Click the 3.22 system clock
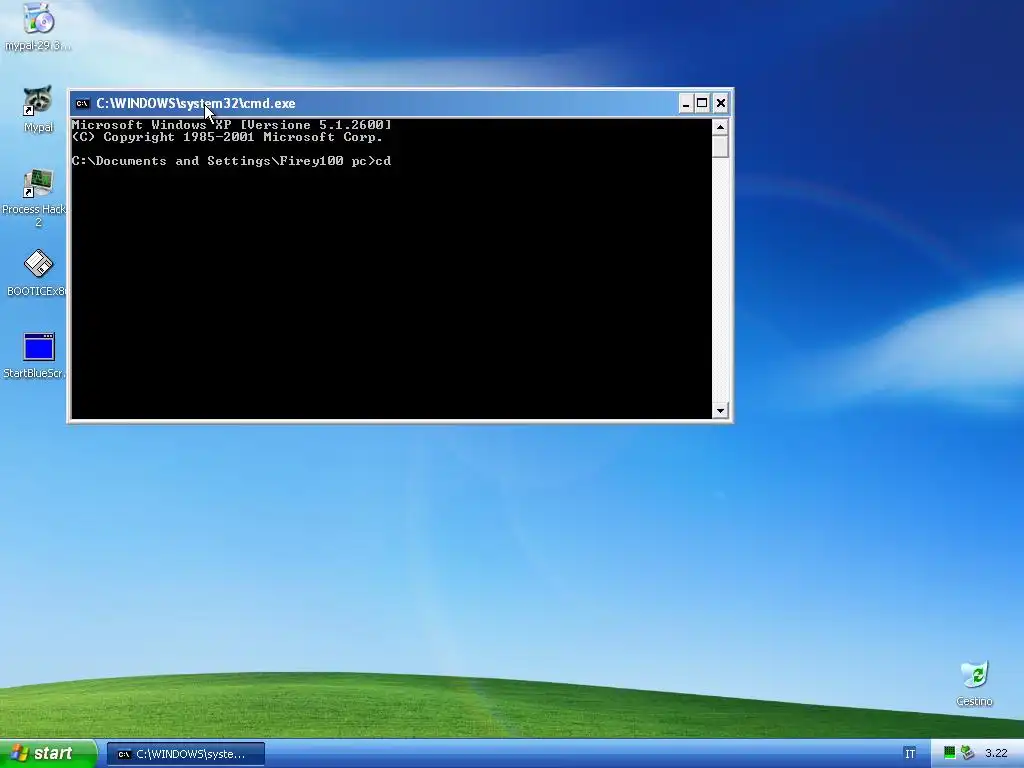 996,754
